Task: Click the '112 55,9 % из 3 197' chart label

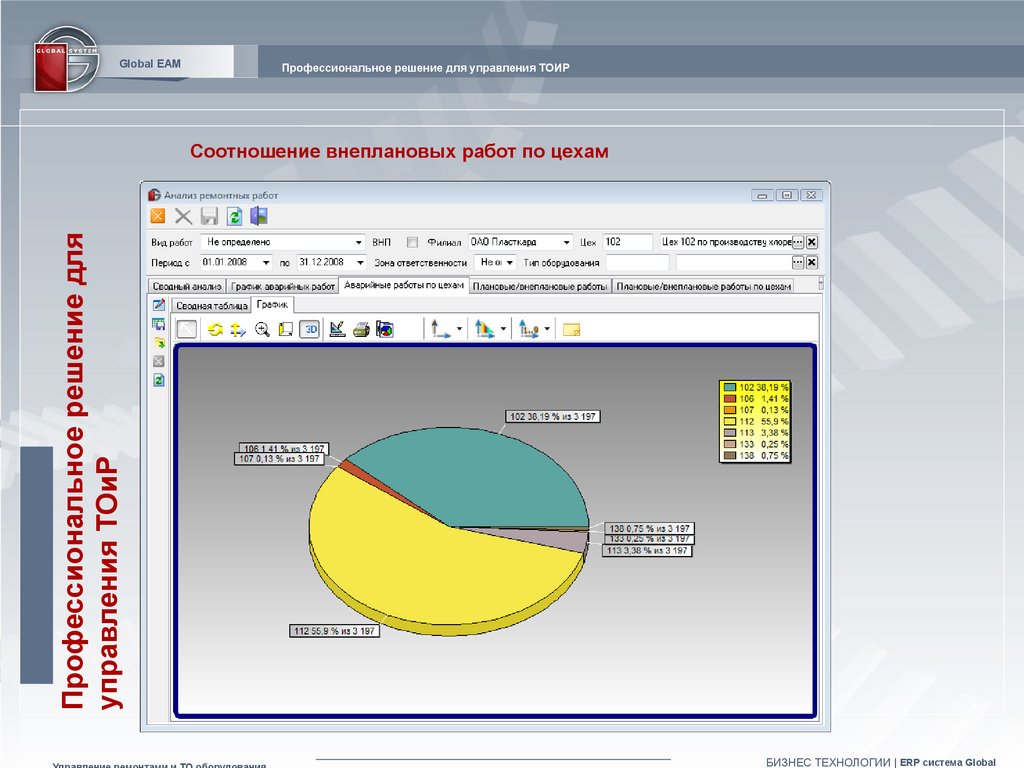Action: pyautogui.click(x=334, y=631)
